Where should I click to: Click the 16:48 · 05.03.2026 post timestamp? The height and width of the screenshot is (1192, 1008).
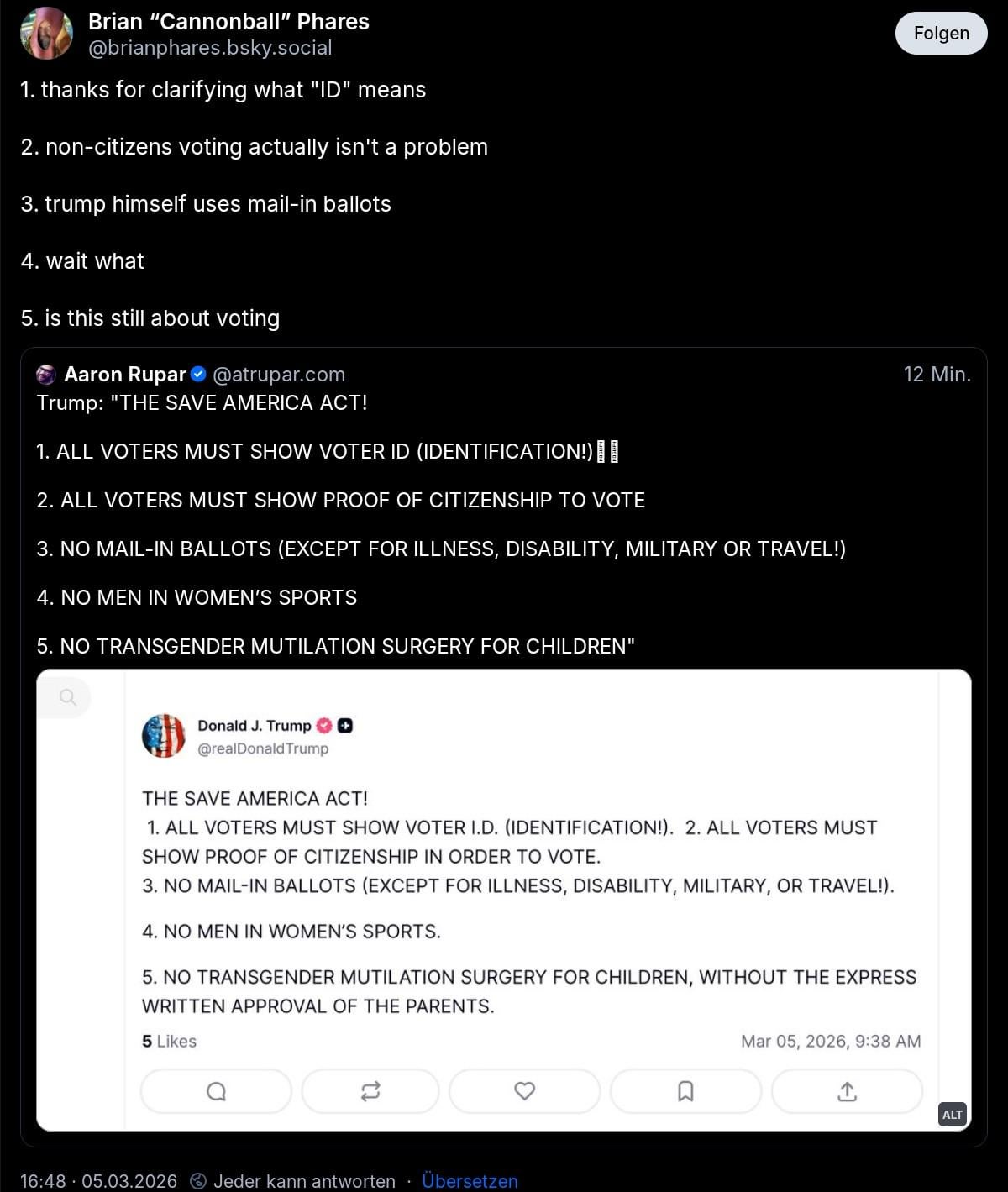[x=98, y=1181]
